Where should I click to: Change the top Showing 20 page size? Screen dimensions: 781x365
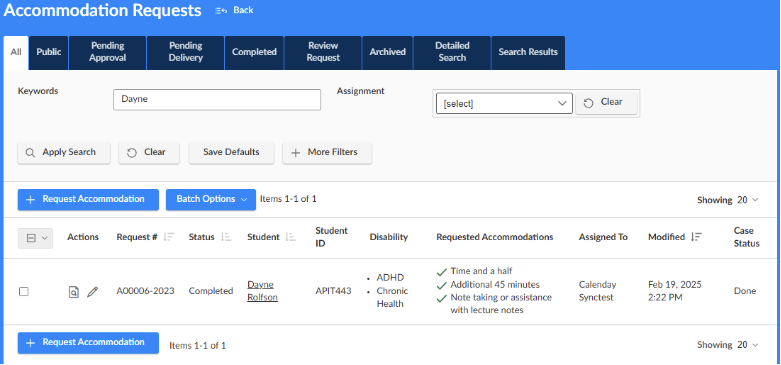tap(728, 200)
